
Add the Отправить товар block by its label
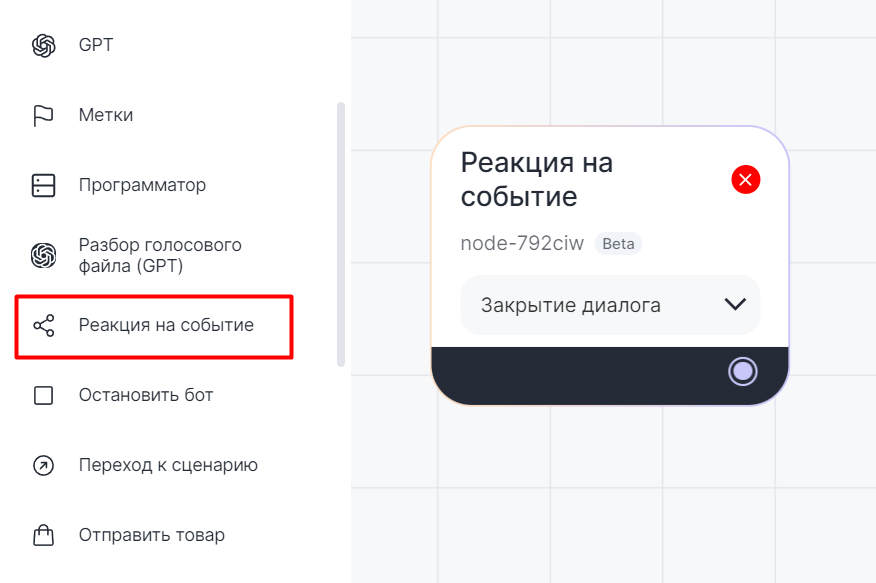[152, 536]
